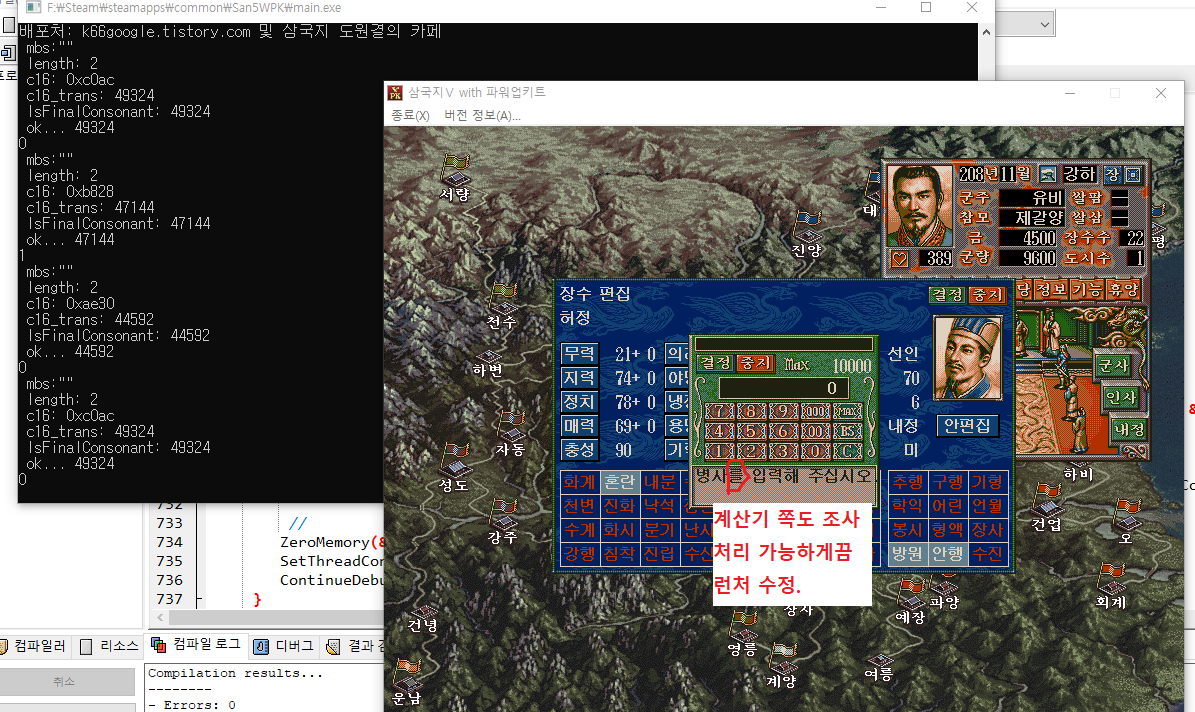Click the MAX key on calculator
The width and height of the screenshot is (1195, 712).
847,412
